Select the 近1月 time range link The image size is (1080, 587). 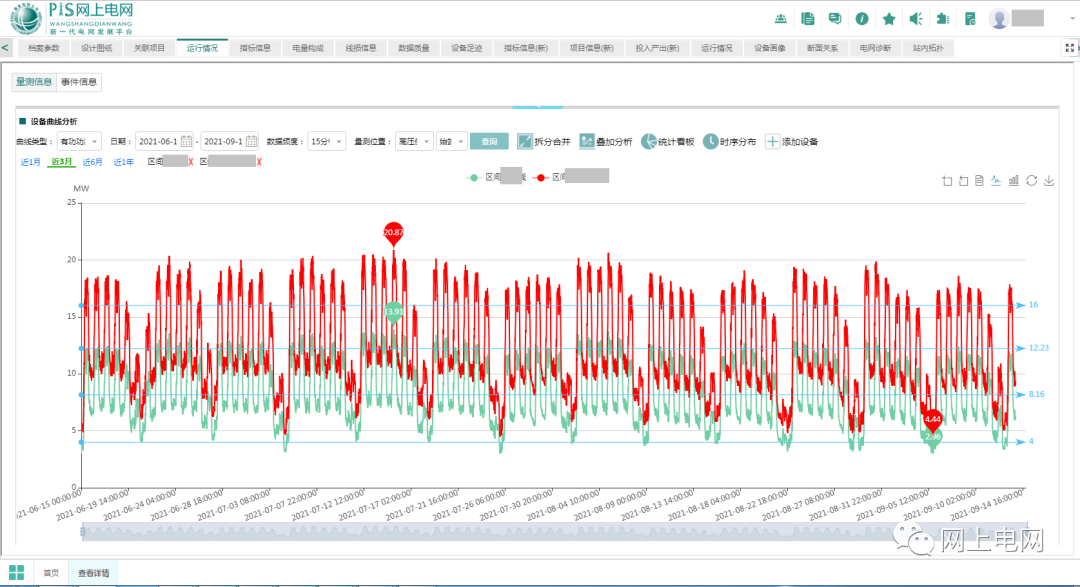(x=30, y=162)
